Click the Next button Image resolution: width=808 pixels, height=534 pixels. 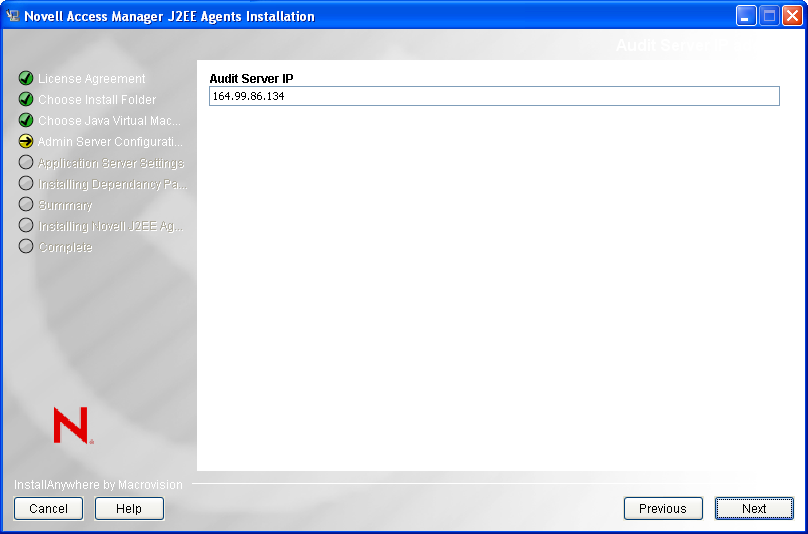pos(754,508)
